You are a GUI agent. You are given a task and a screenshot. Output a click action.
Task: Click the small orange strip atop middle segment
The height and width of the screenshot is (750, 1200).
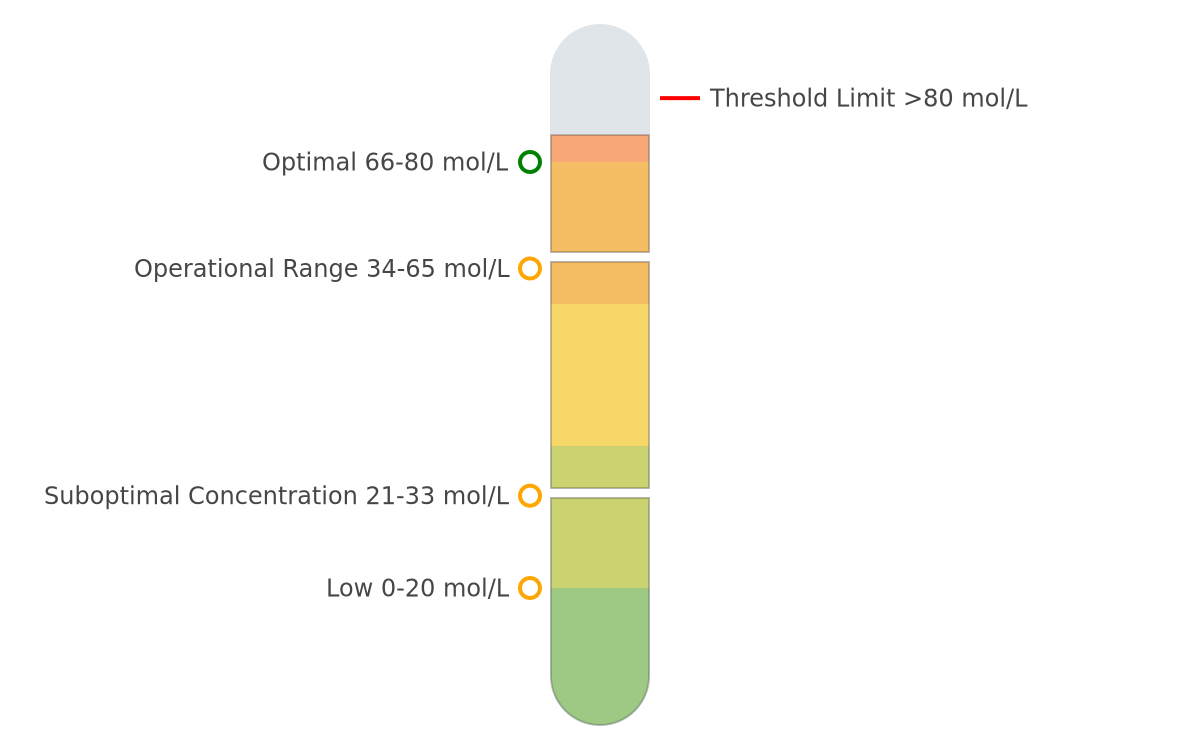[x=600, y=283]
